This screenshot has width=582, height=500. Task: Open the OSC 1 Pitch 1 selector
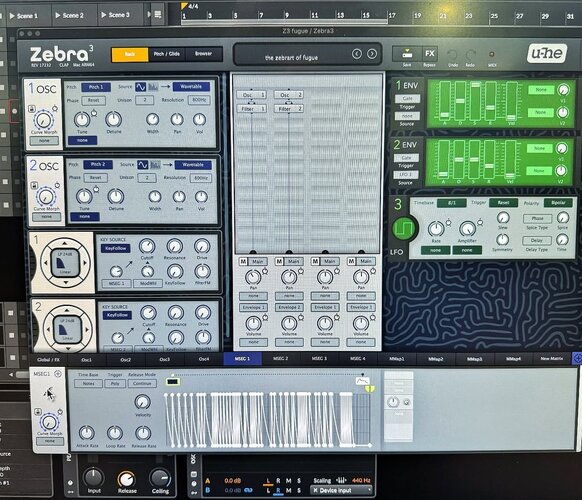(x=96, y=87)
